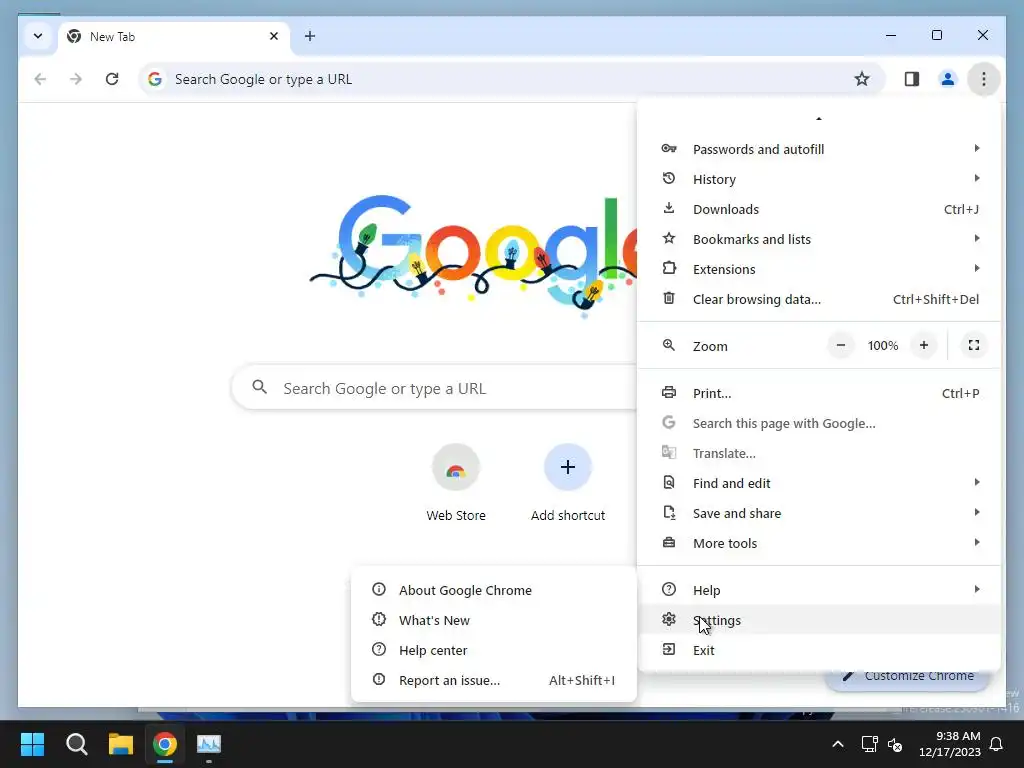
Task: Click the star icon beside Bookmarks and lists
Action: [669, 238]
